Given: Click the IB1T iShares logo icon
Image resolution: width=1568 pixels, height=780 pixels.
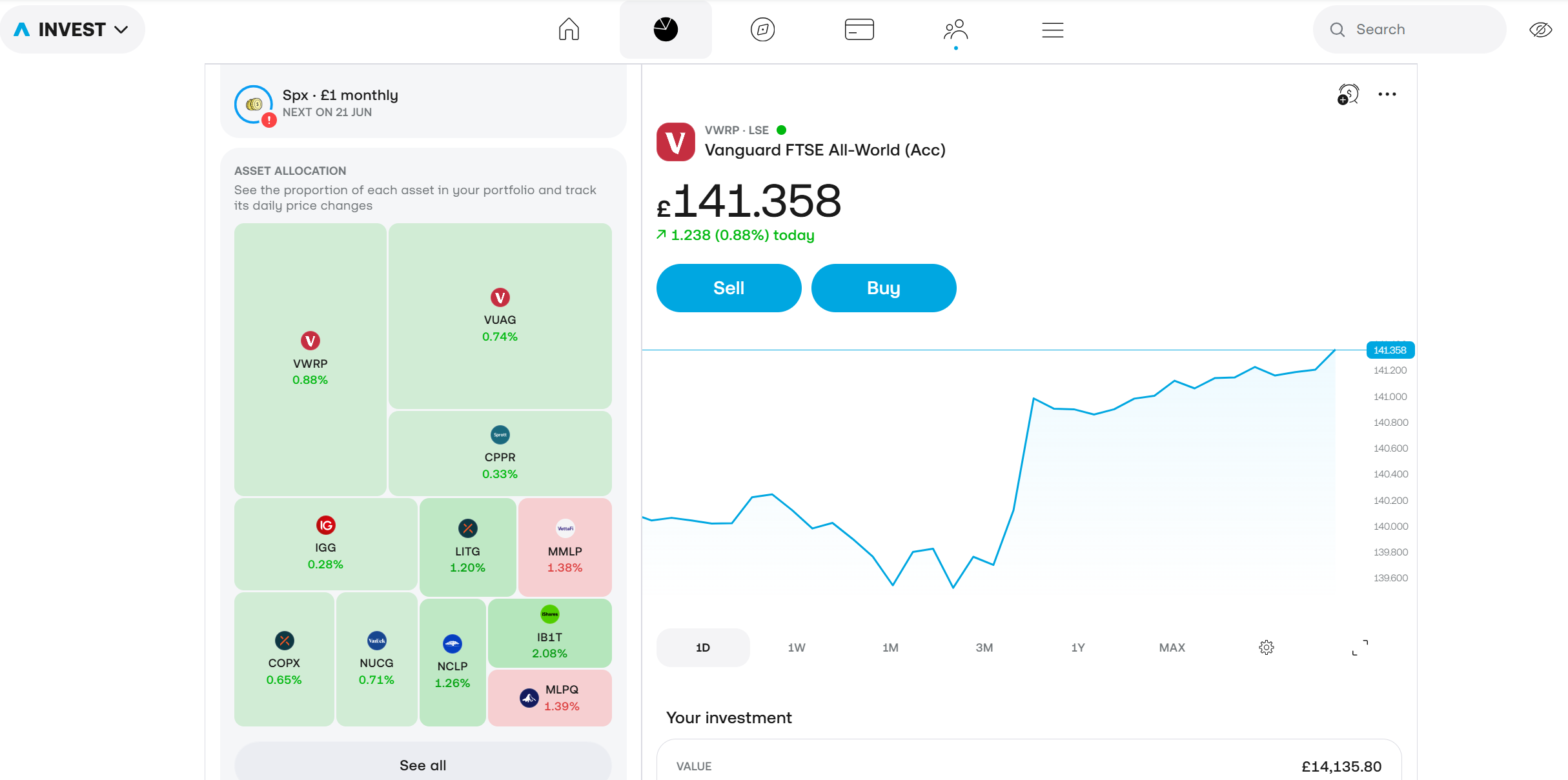Looking at the screenshot, I should coord(549,614).
